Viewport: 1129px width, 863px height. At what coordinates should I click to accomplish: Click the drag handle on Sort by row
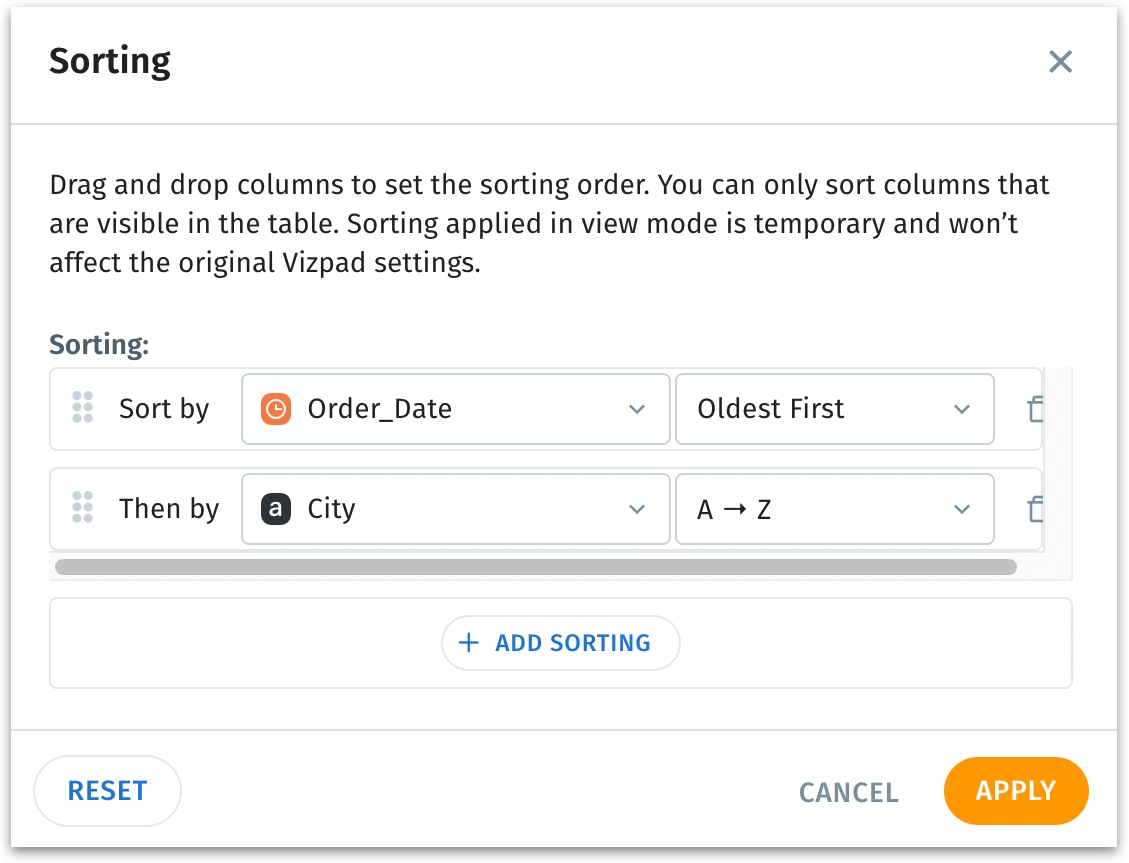[x=83, y=408]
